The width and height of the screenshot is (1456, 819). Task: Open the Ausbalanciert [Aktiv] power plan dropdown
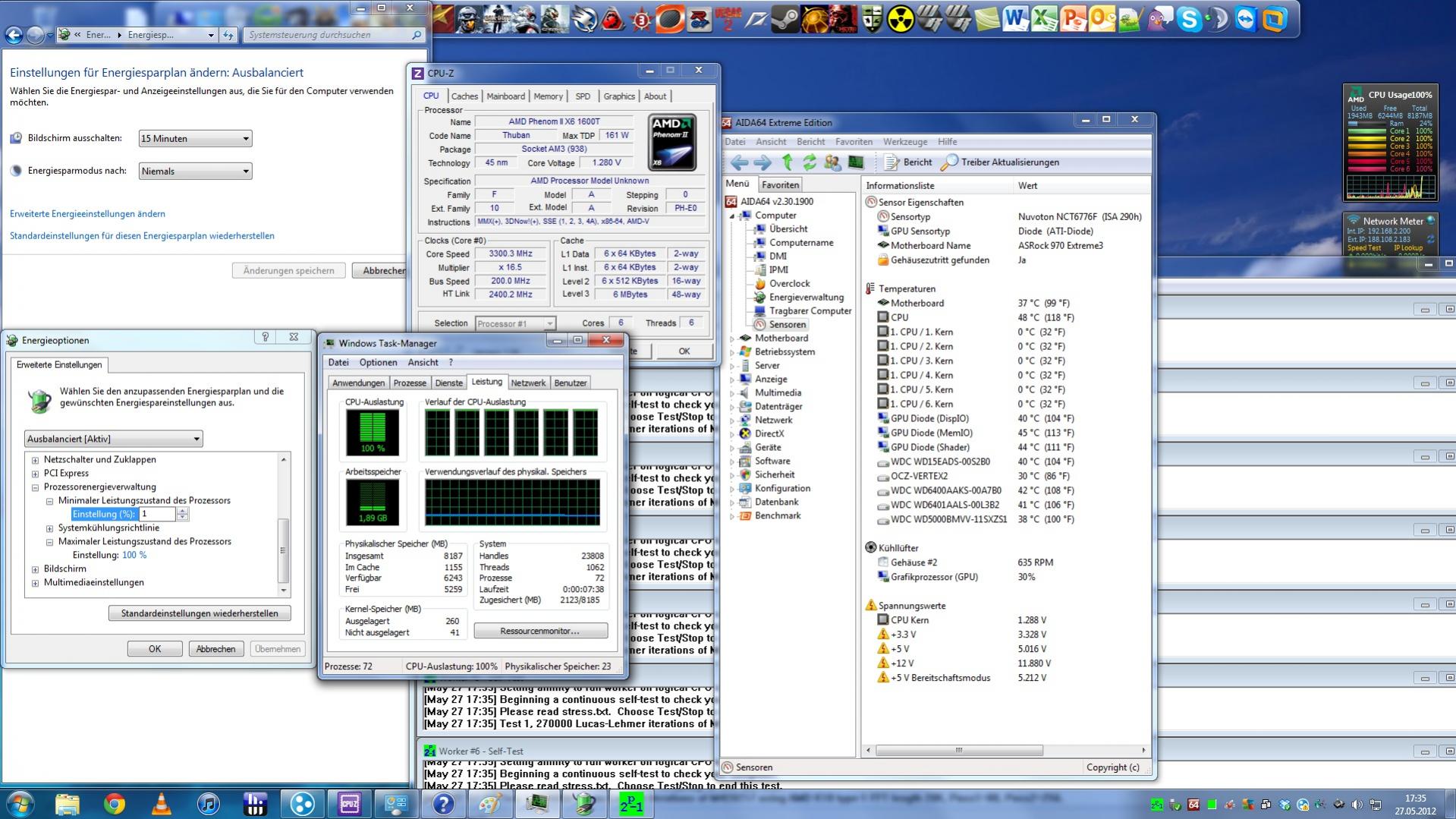(x=113, y=439)
